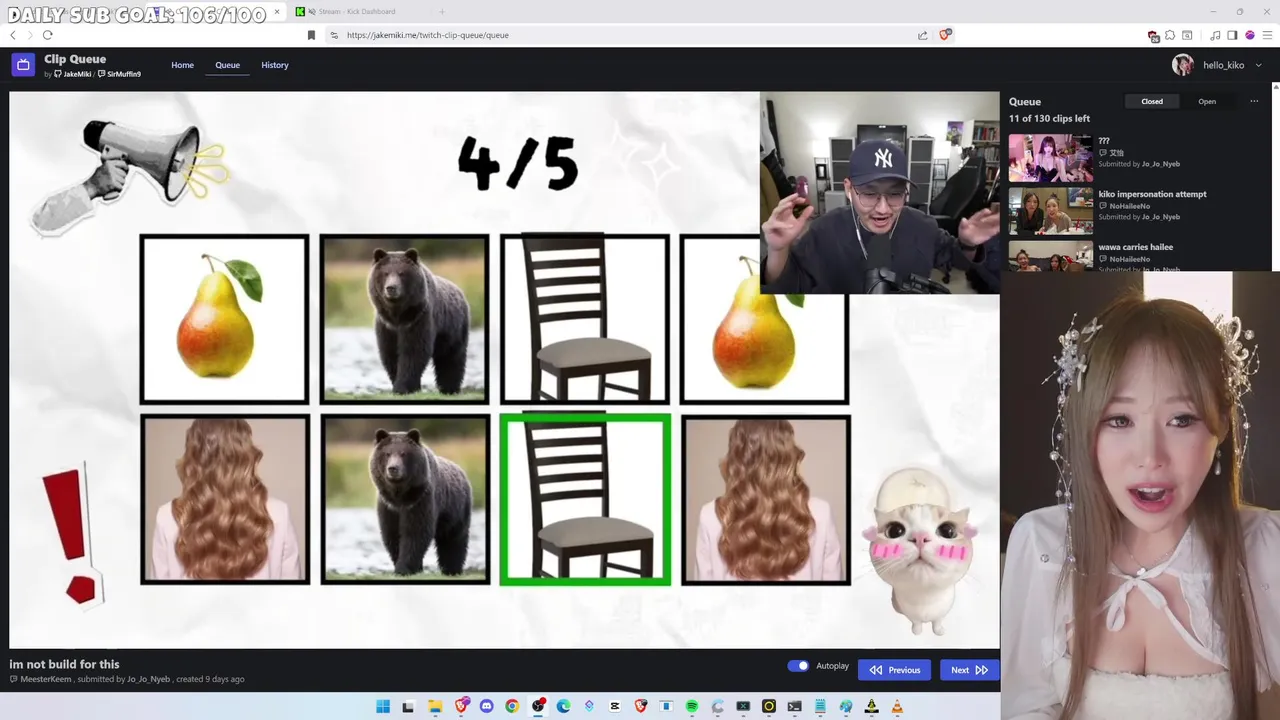The image size is (1280, 720).
Task: Click the browser forward arrow
Action: click(30, 35)
